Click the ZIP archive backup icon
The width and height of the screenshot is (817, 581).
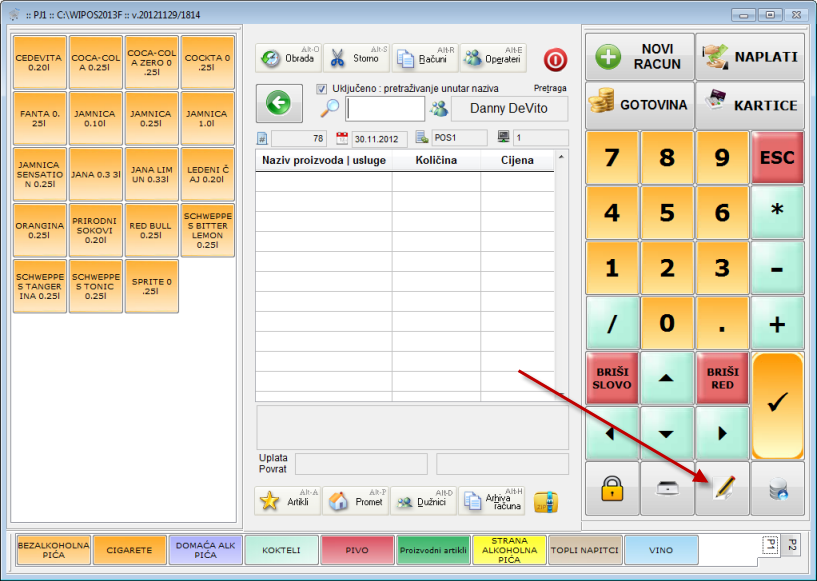coord(545,501)
